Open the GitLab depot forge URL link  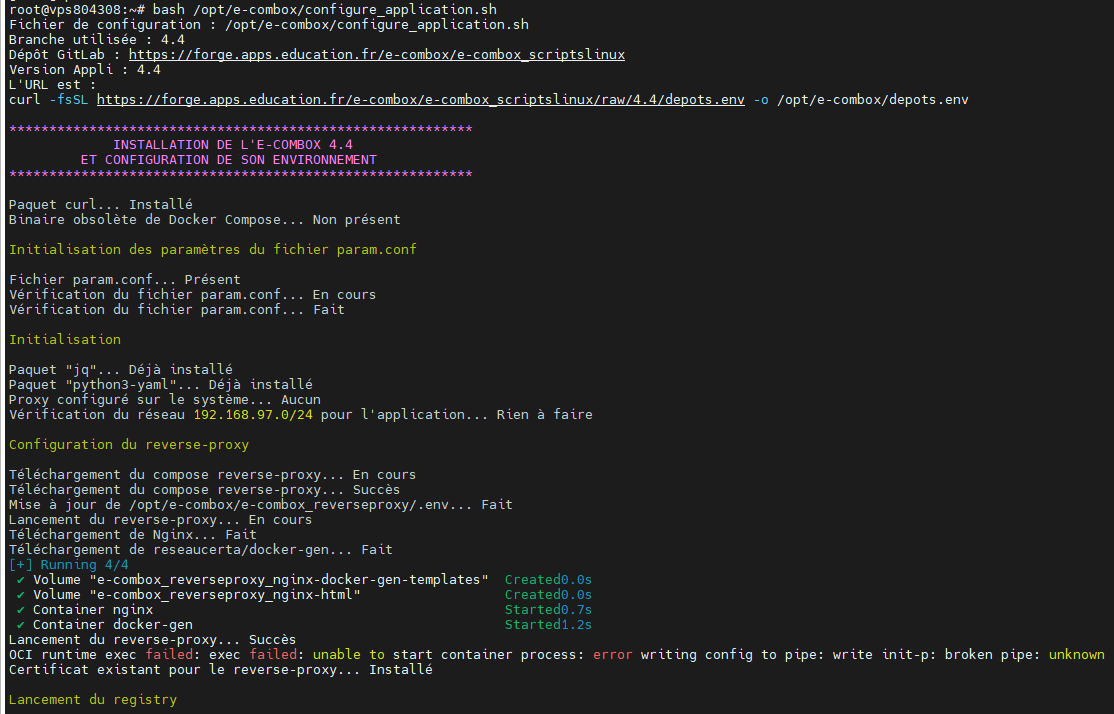point(377,55)
